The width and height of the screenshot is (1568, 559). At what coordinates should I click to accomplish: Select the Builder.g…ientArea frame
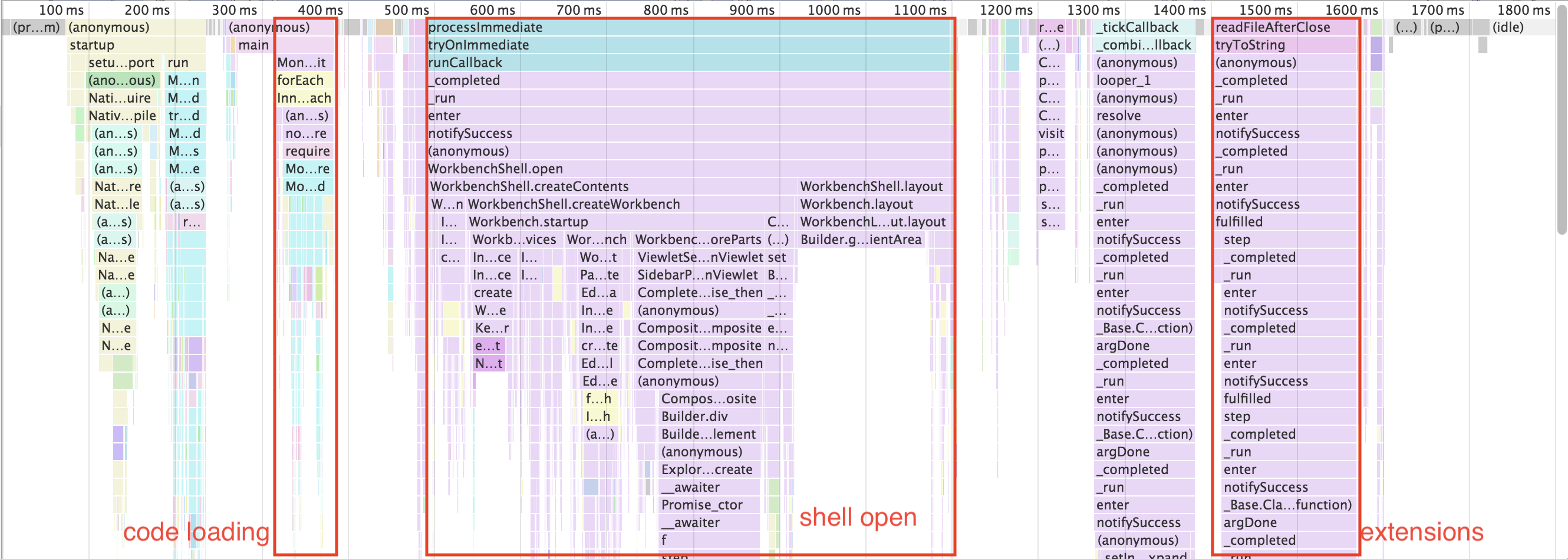(x=862, y=239)
